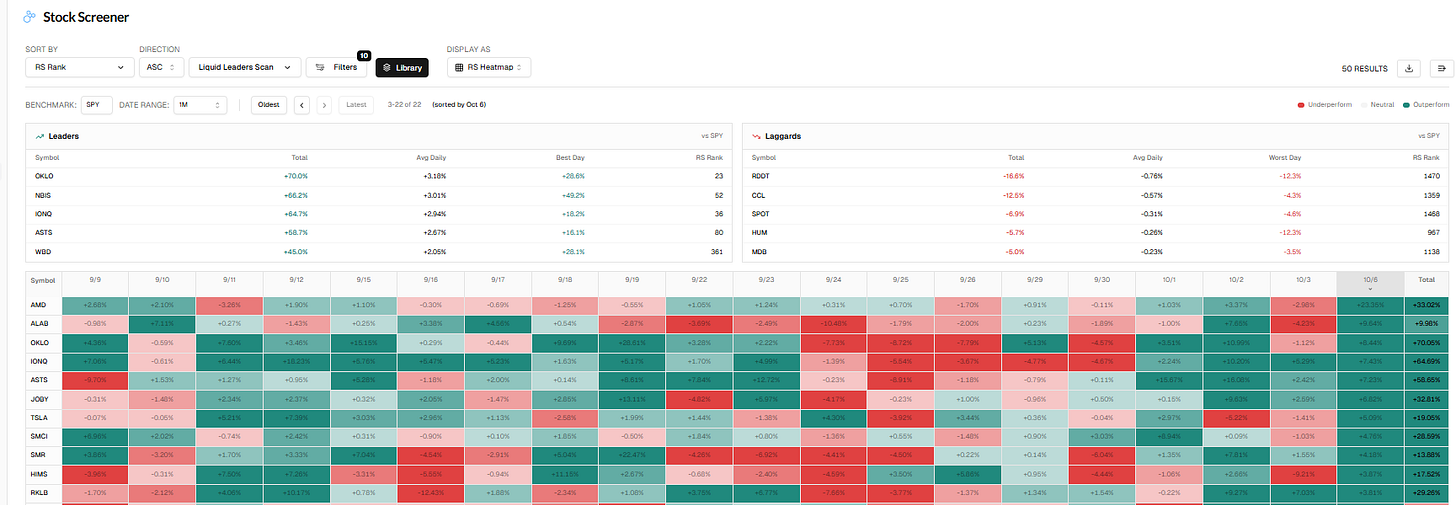Click the Leaders uptrend icon

point(40,135)
